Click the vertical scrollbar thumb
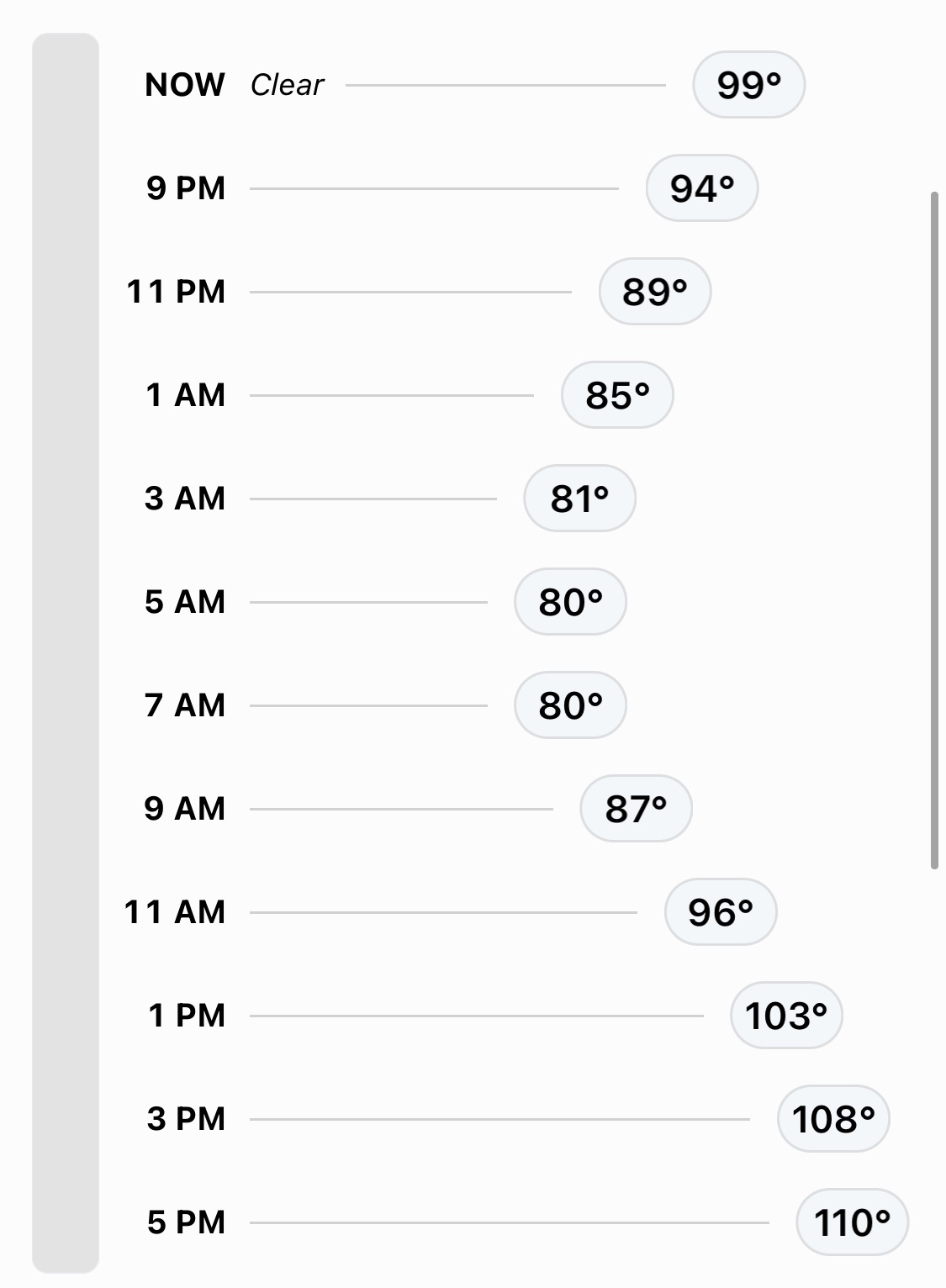 (x=934, y=530)
